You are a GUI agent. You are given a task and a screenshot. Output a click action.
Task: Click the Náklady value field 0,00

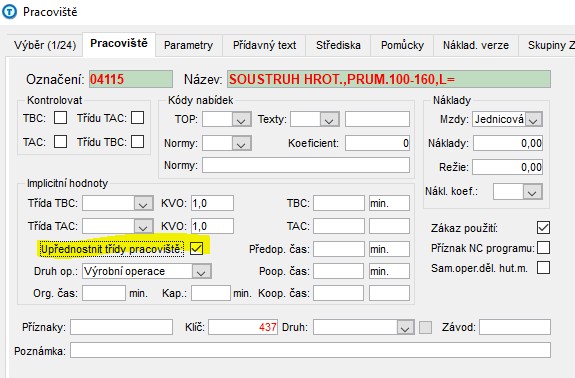pos(508,143)
